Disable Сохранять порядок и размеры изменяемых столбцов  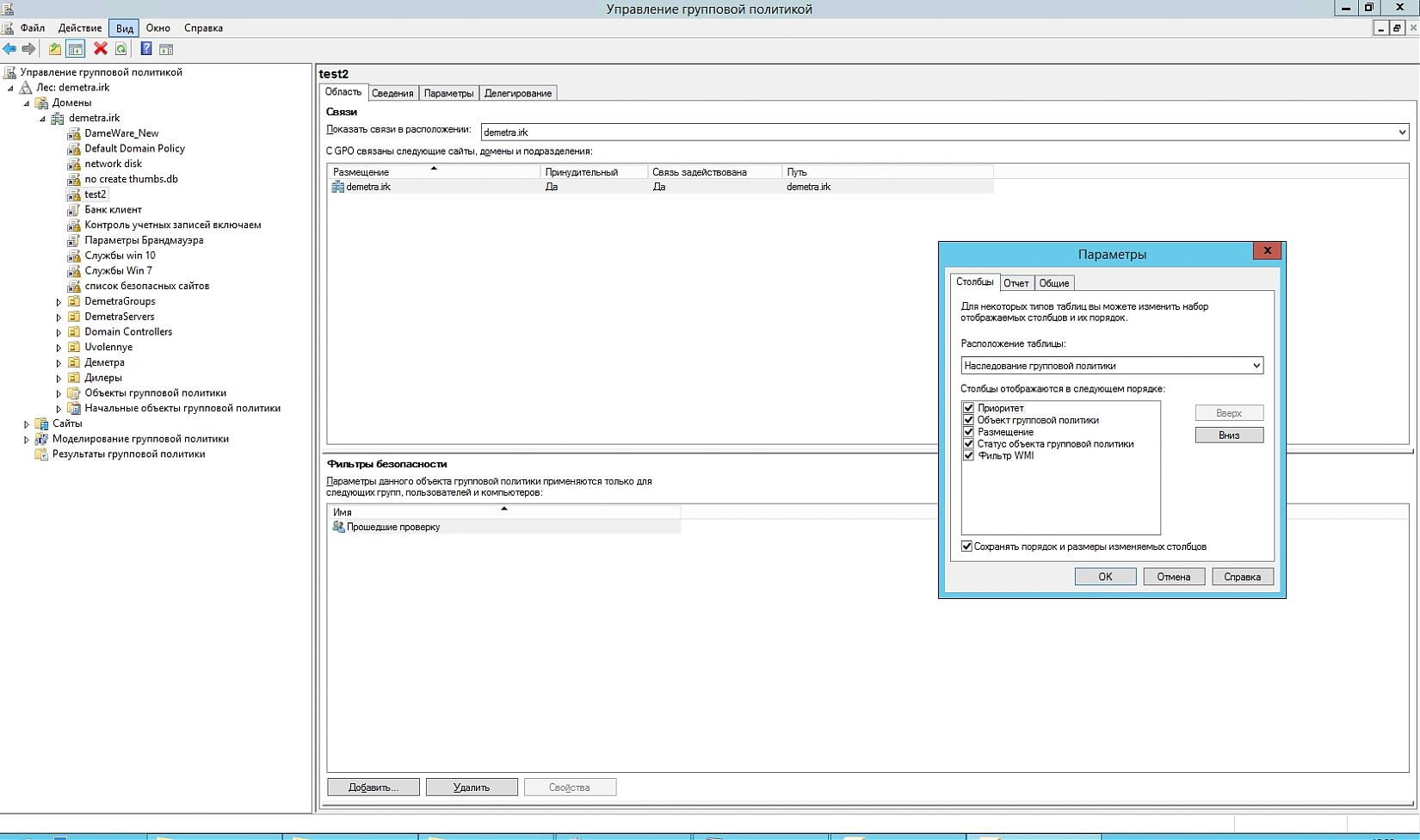click(x=966, y=547)
